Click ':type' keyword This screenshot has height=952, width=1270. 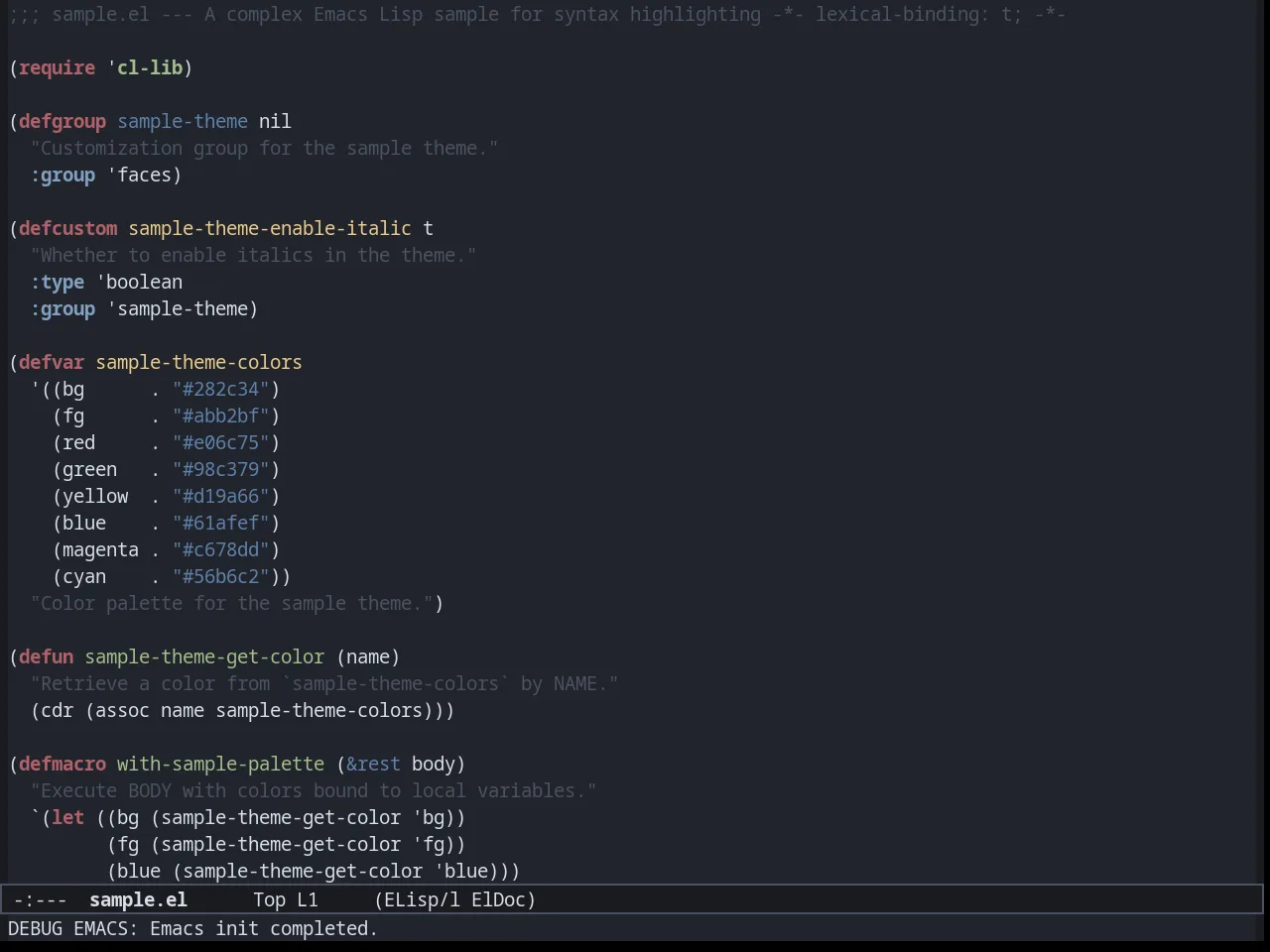pyautogui.click(x=57, y=282)
